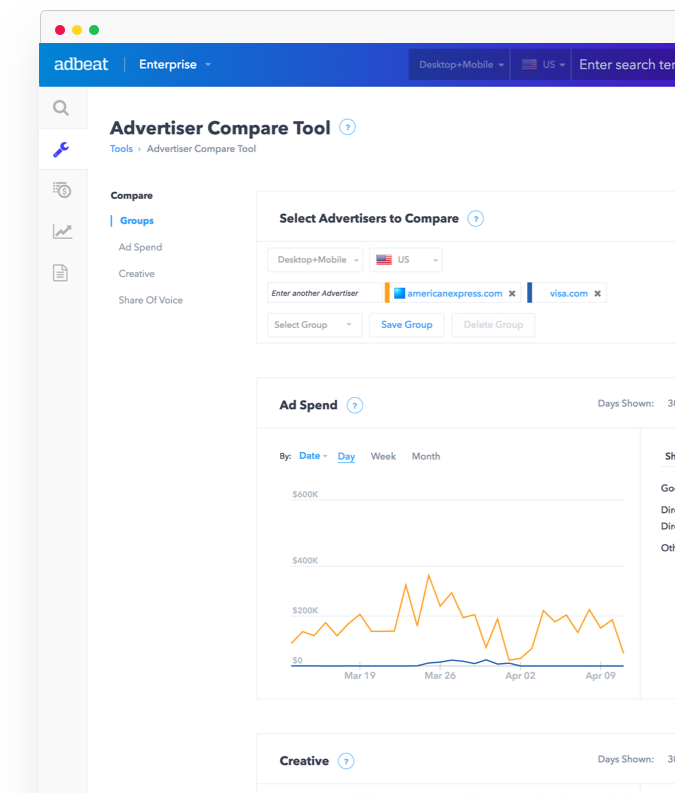The width and height of the screenshot is (675, 793).
Task: Select Ad Spend in Compare menu
Action: (x=140, y=247)
